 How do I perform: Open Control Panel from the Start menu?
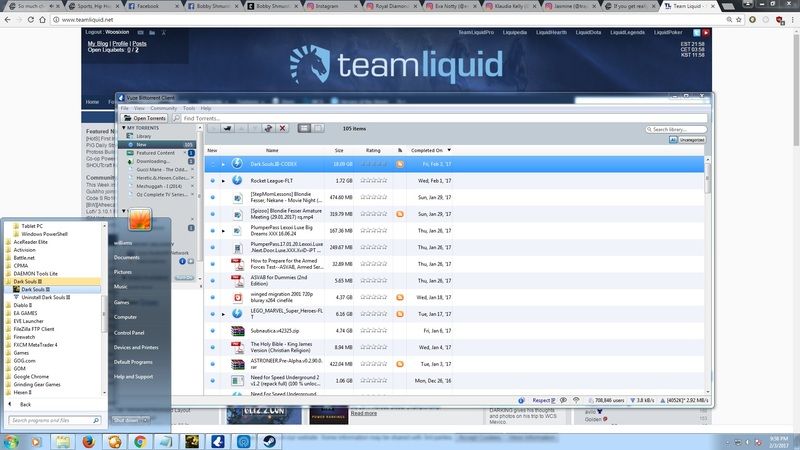pos(129,333)
